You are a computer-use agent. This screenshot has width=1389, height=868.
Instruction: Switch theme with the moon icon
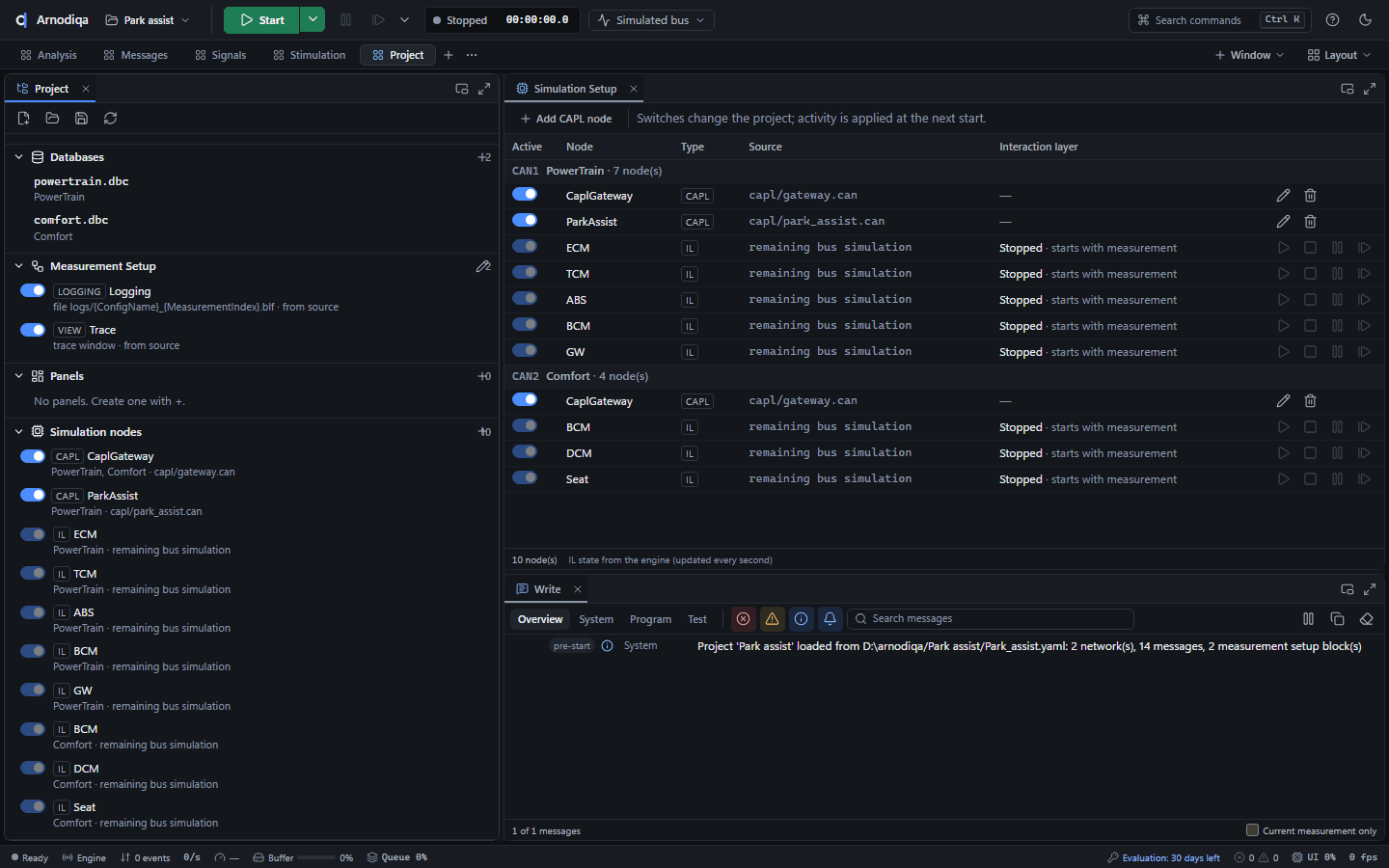(1365, 20)
